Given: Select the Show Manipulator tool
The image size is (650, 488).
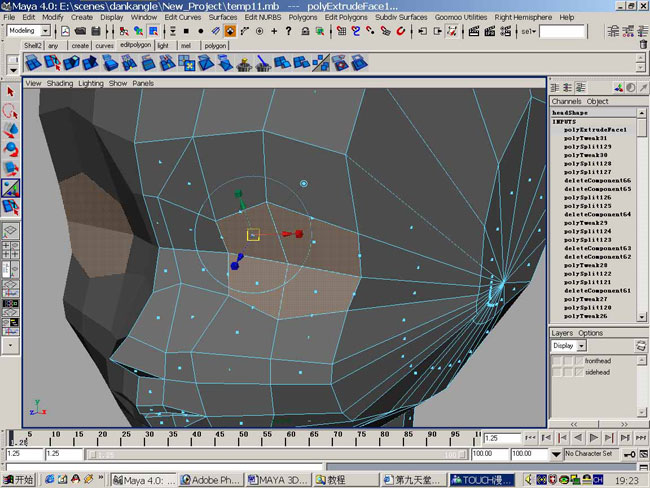Looking at the screenshot, I should coord(10,187).
